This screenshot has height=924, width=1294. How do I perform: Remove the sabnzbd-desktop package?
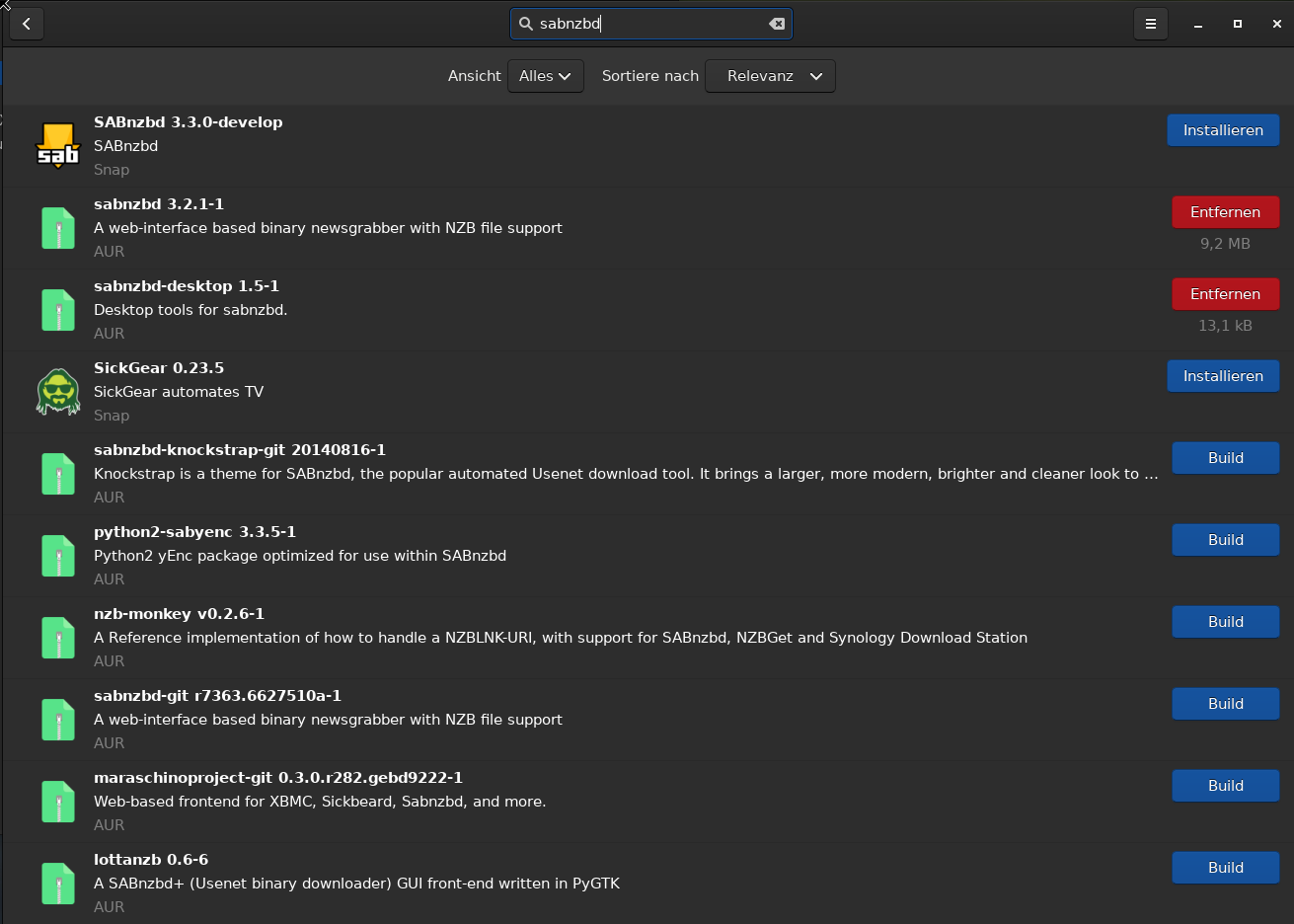tap(1225, 293)
